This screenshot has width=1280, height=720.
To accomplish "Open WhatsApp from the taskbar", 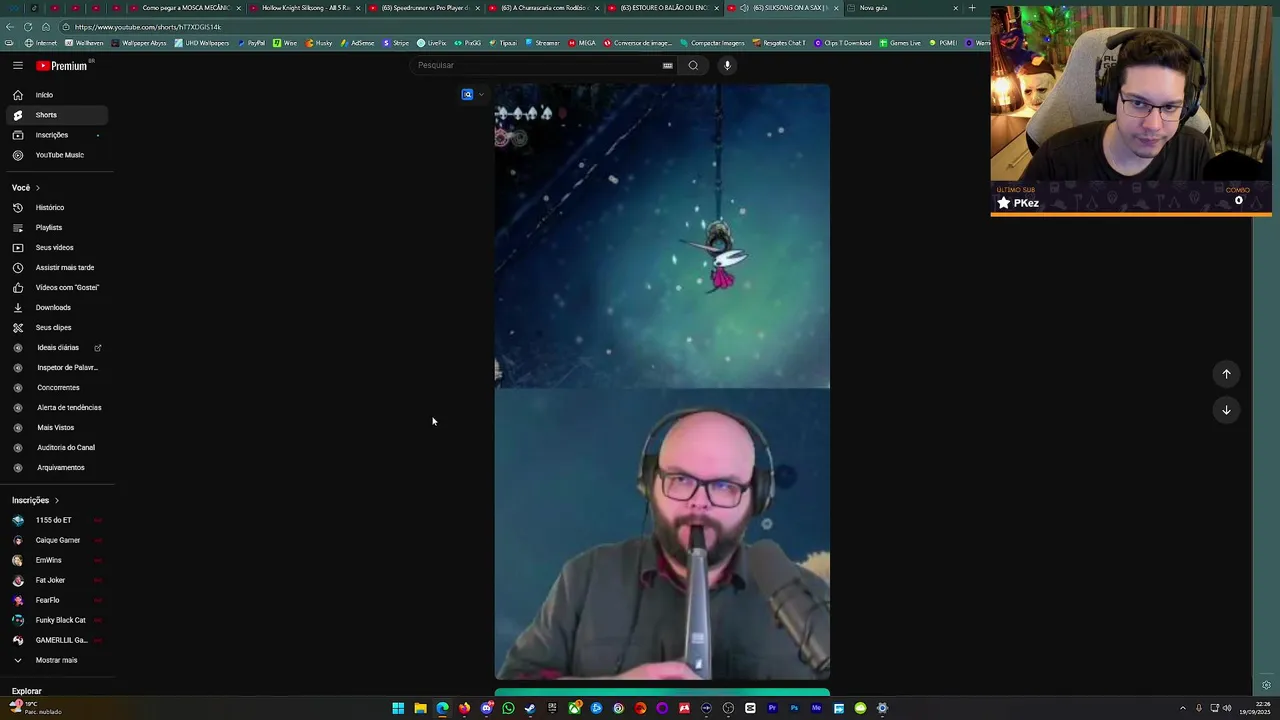I will click(x=508, y=708).
